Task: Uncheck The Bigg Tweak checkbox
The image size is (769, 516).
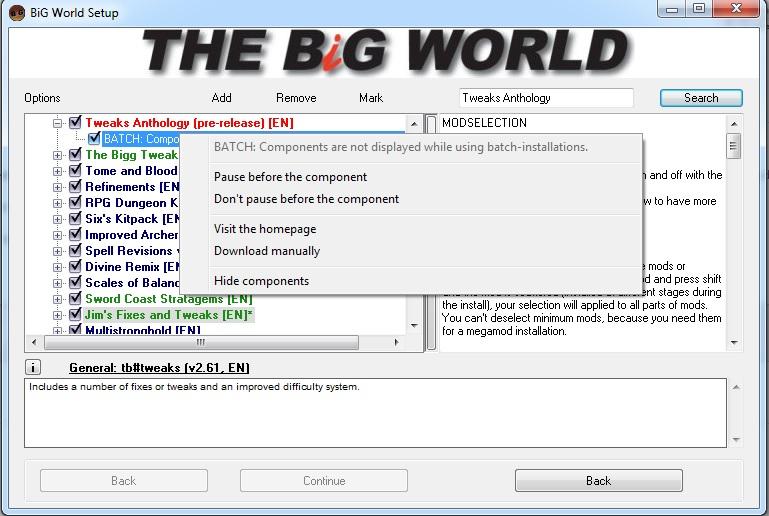Action: tap(75, 155)
